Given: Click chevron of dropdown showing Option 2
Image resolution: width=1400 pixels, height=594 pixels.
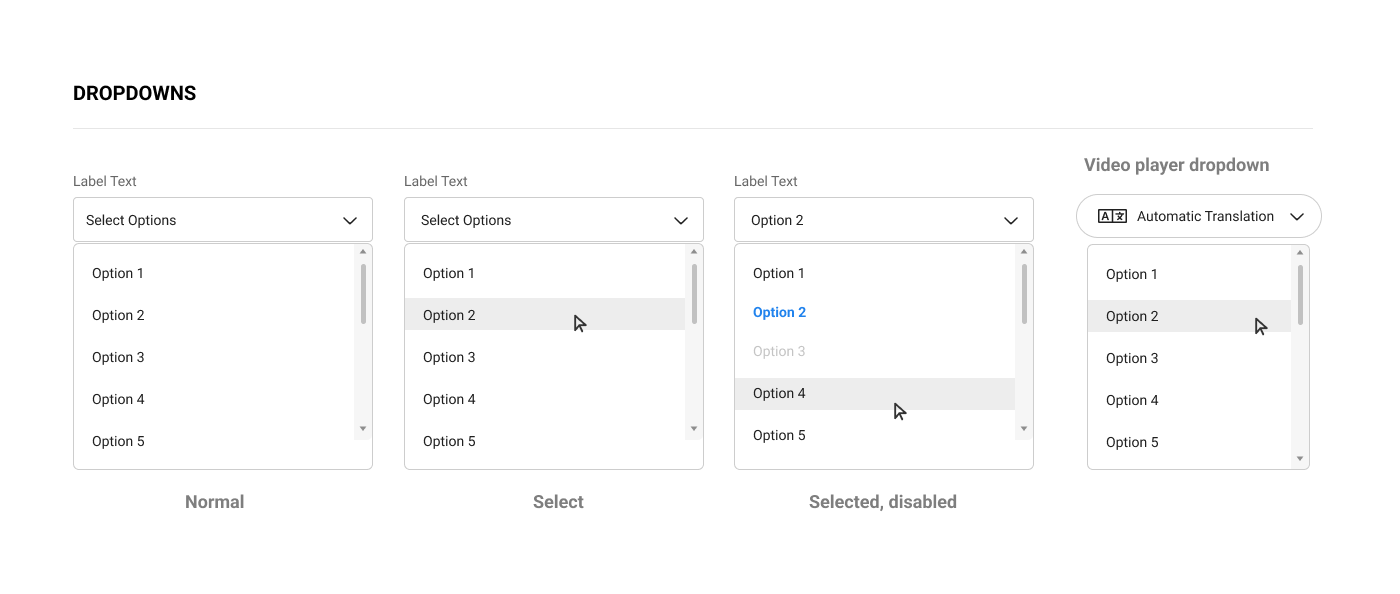Looking at the screenshot, I should coord(1011,220).
